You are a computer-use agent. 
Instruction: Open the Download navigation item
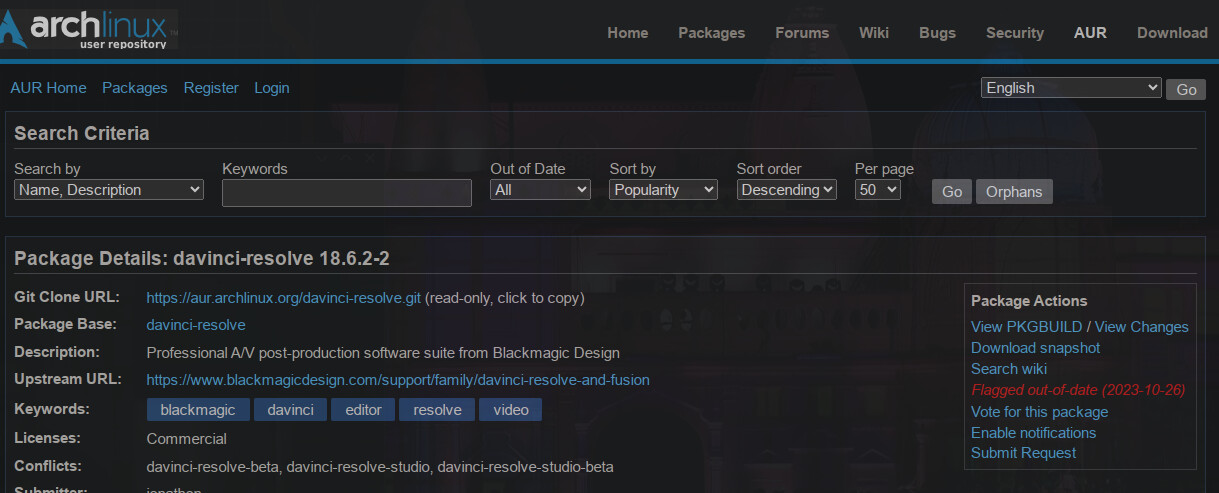pos(1172,33)
